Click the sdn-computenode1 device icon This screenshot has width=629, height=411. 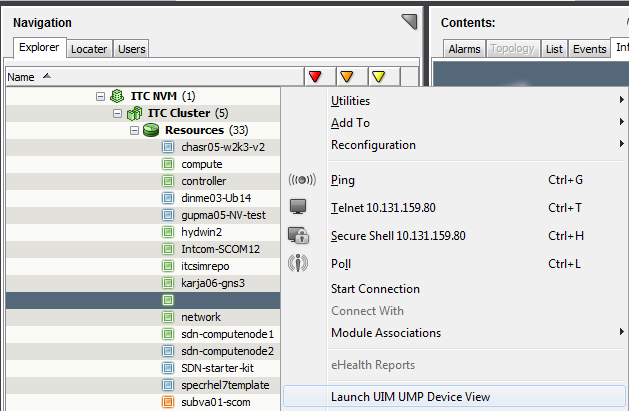[168, 334]
